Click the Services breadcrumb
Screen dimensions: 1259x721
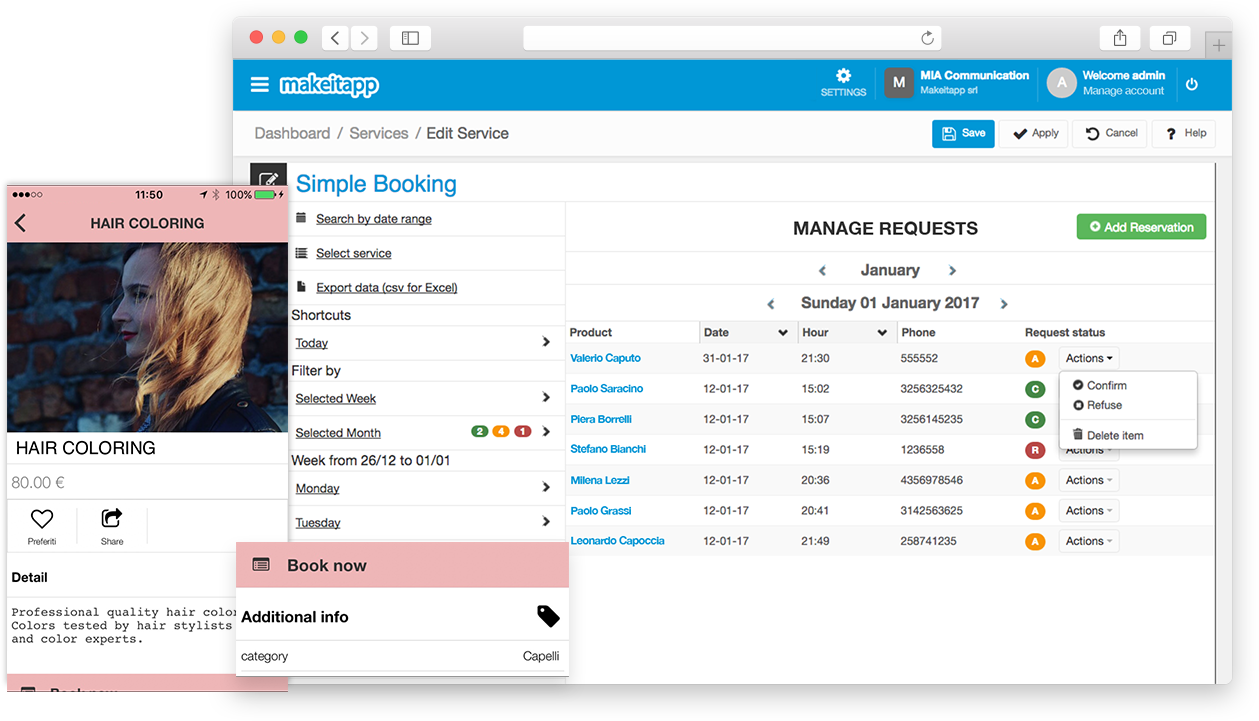[x=378, y=133]
